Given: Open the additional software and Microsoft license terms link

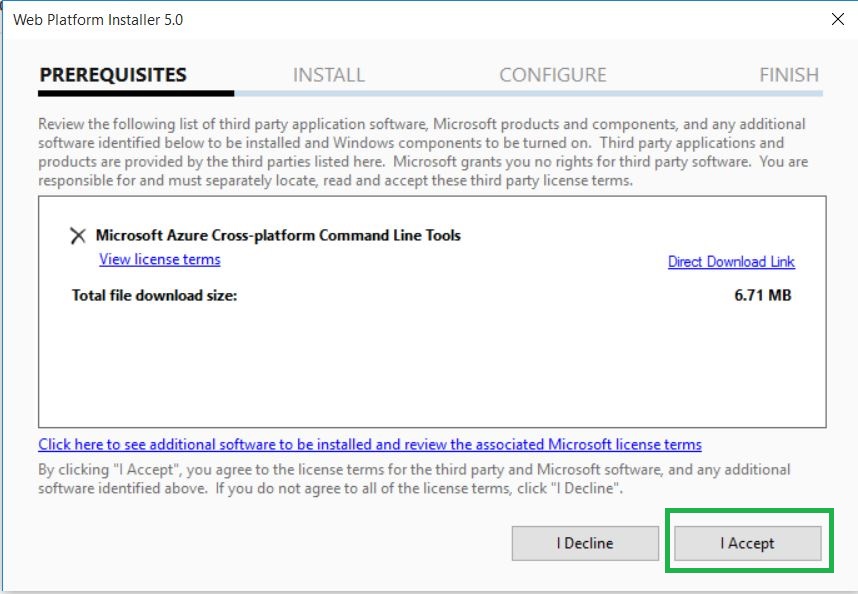Looking at the screenshot, I should (370, 444).
